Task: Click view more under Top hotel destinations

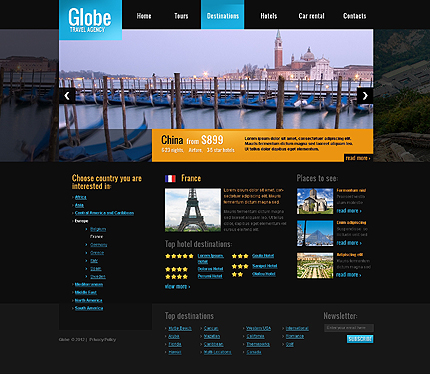Action: tap(177, 287)
